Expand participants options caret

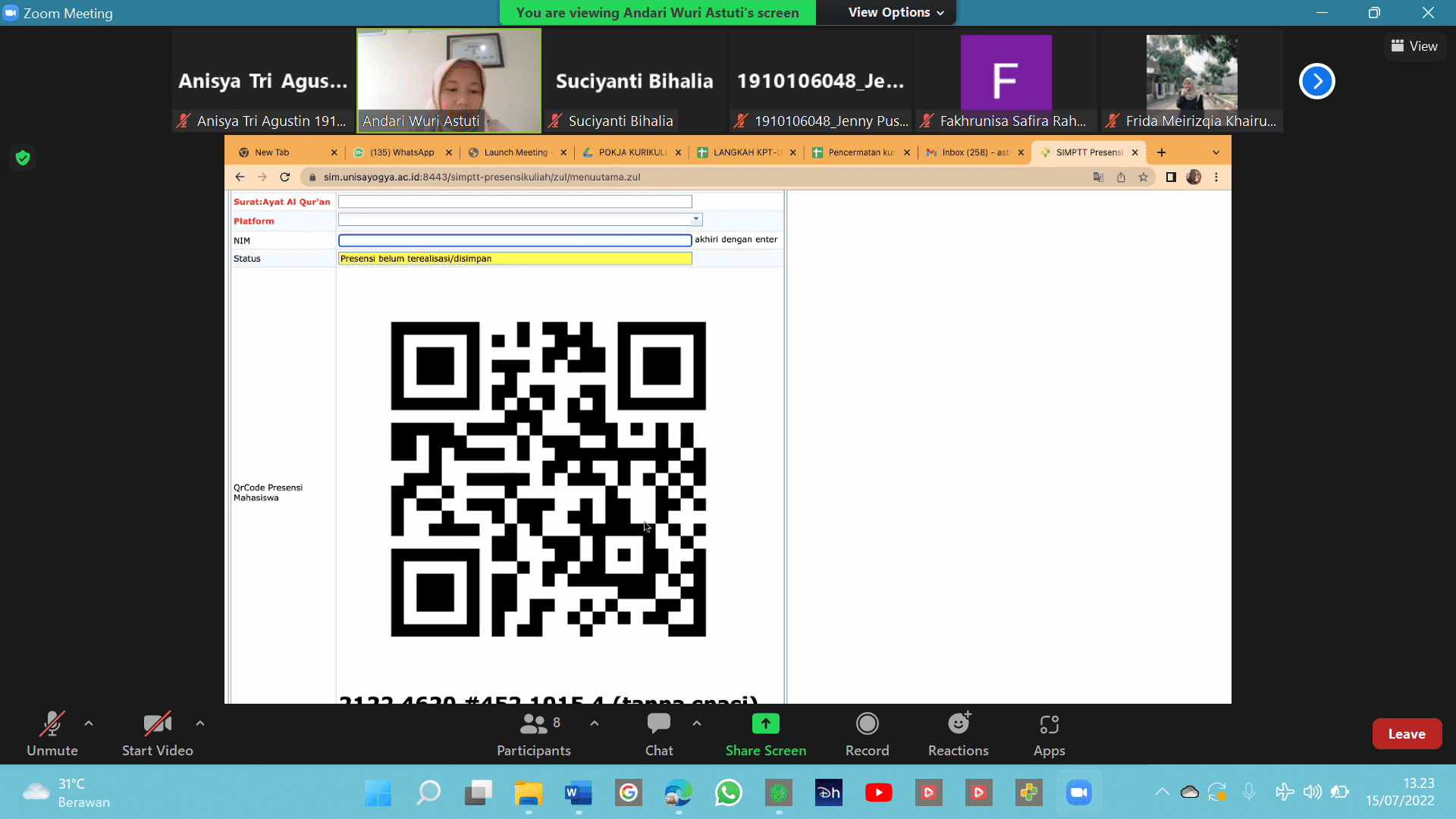[x=595, y=723]
